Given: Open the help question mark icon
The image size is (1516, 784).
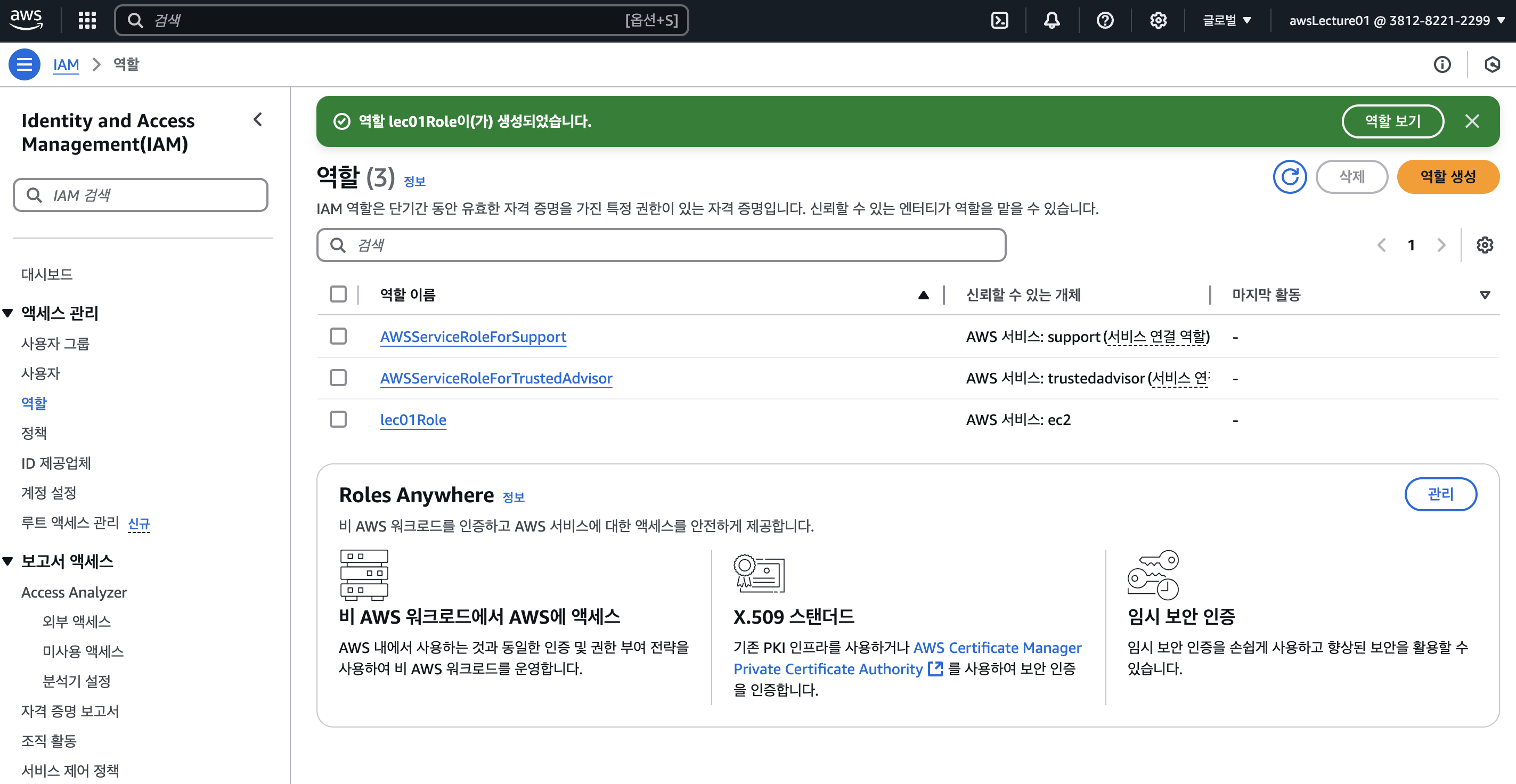Looking at the screenshot, I should click(1105, 21).
